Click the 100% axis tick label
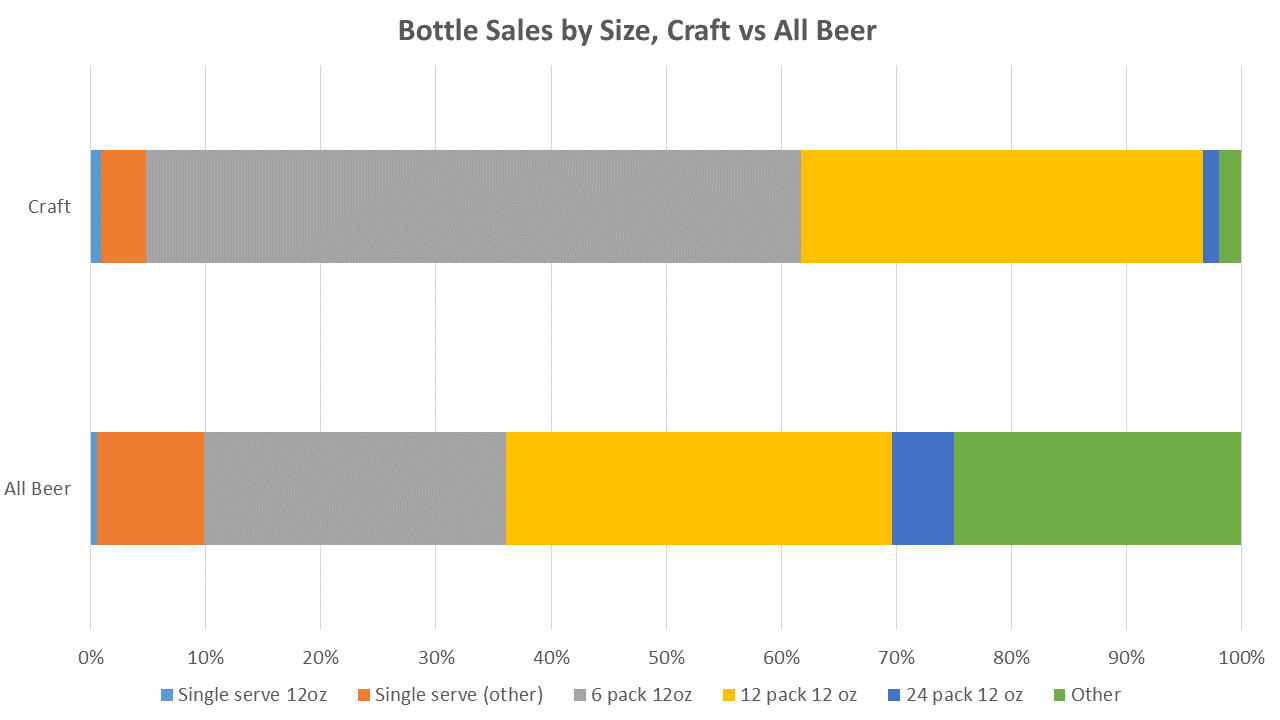Viewport: 1280px width, 720px height. click(1241, 658)
